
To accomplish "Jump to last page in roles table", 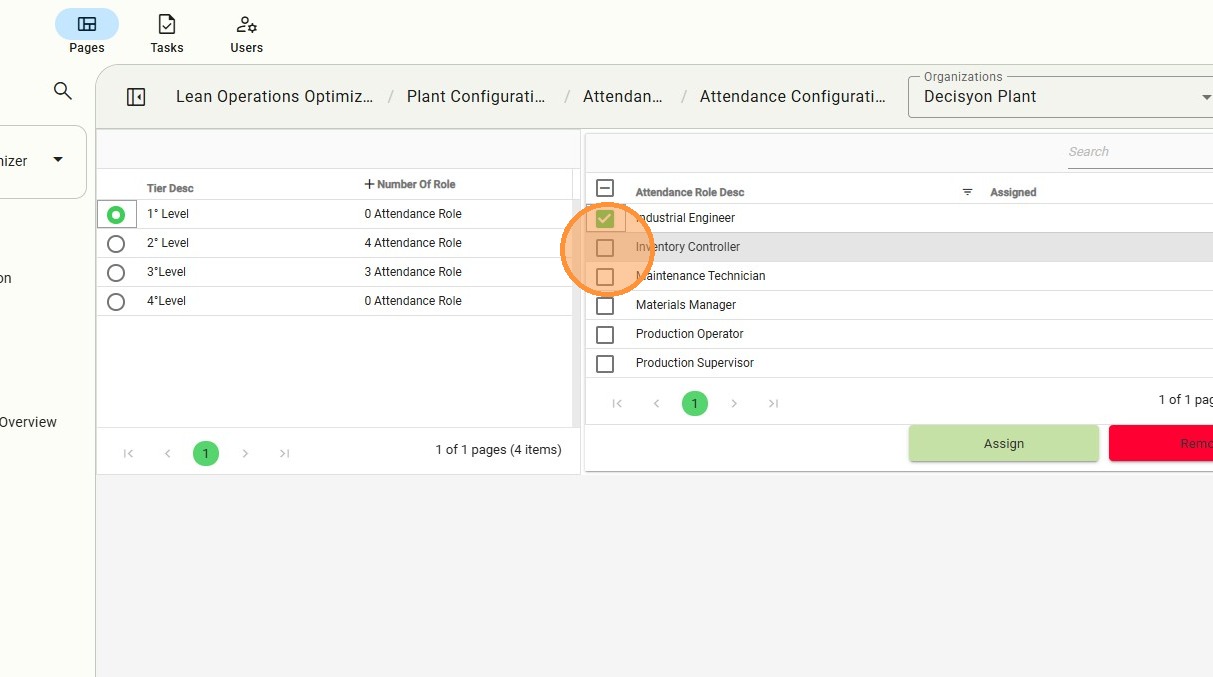I will (x=773, y=403).
